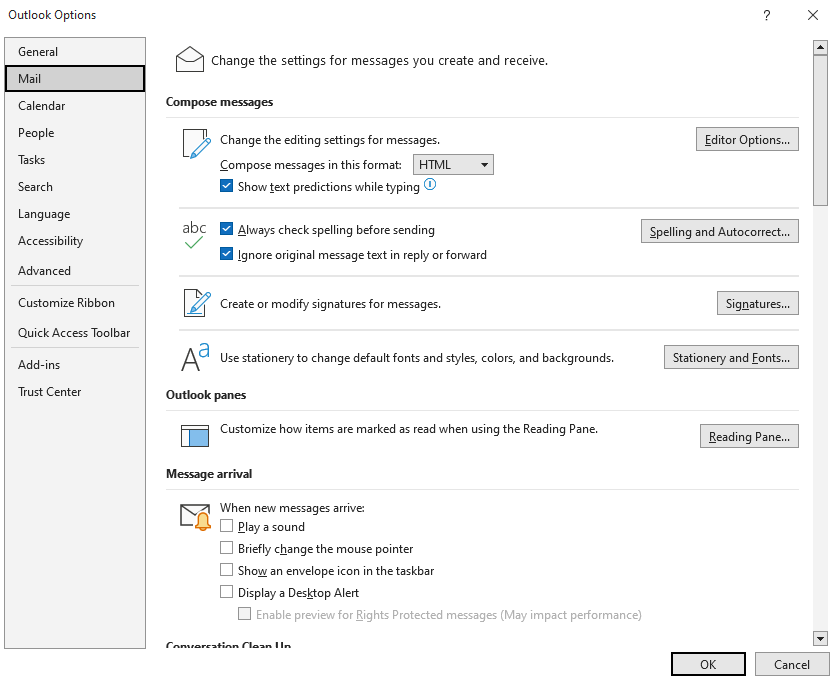Open Stationery and Fonts settings

[731, 357]
